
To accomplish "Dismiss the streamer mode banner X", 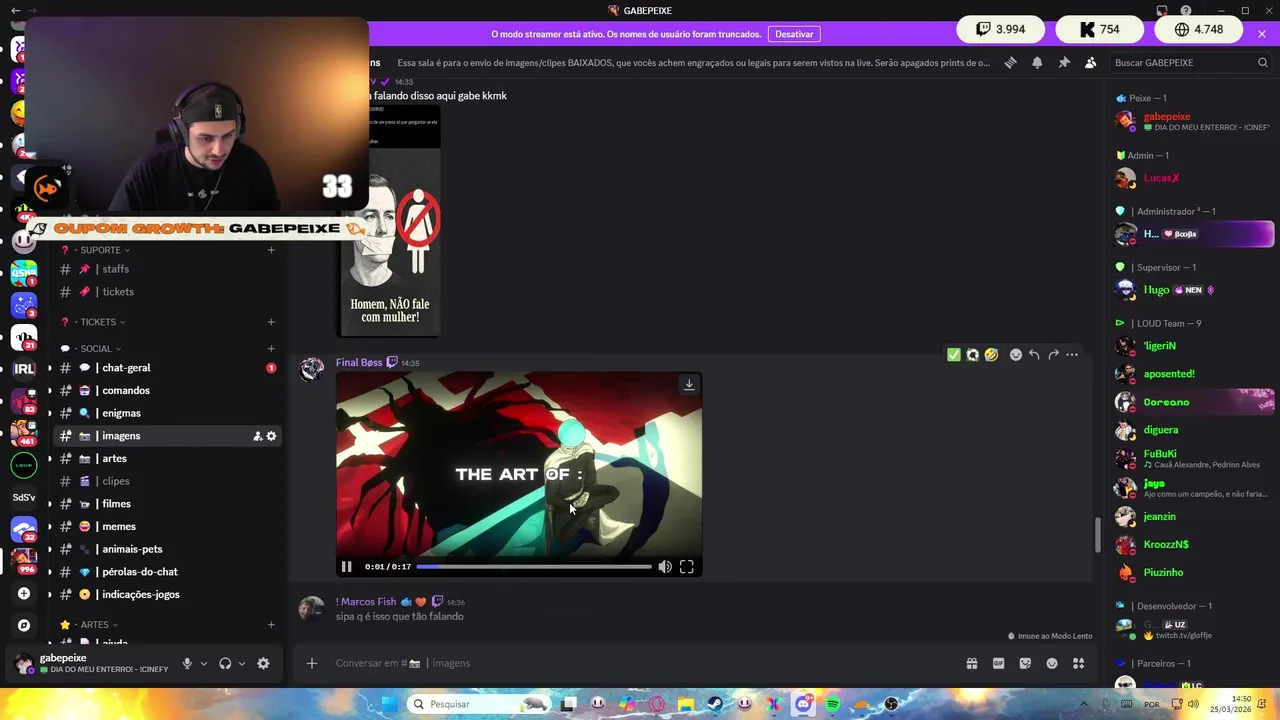I will (1262, 34).
